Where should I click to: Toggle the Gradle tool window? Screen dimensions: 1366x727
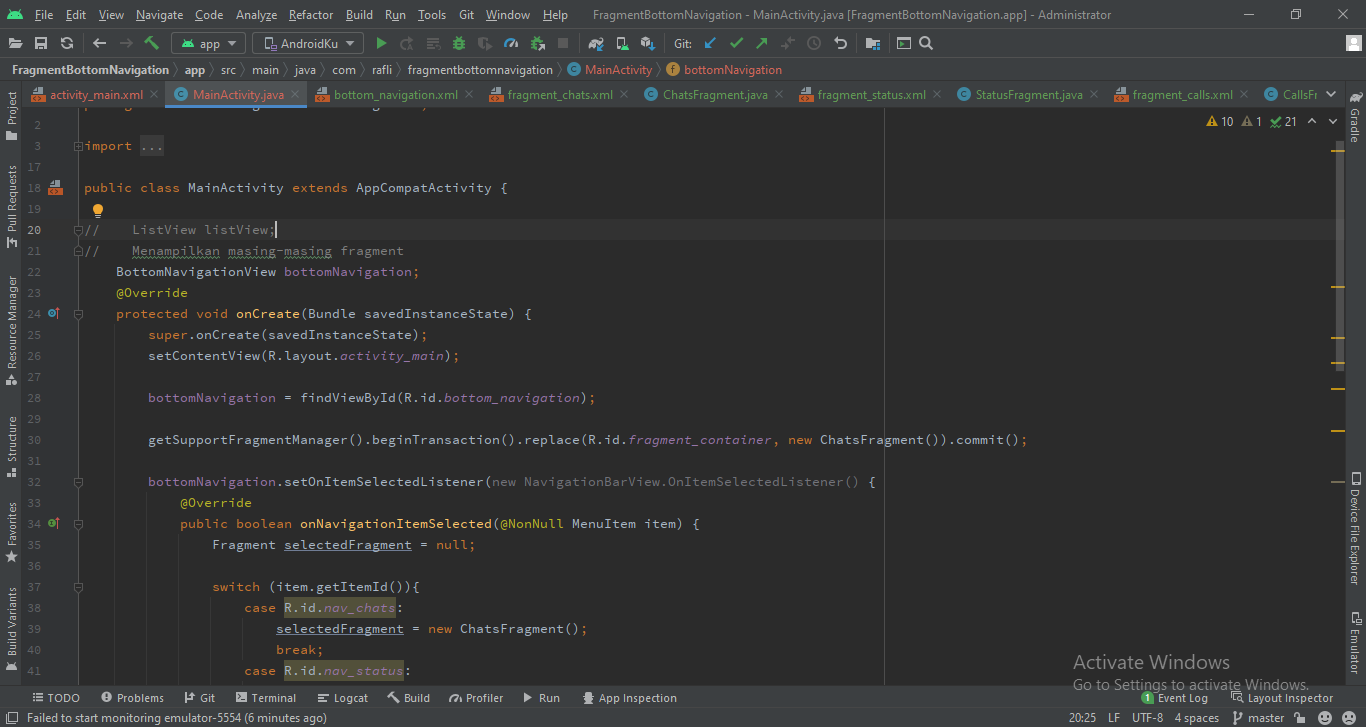[1355, 118]
